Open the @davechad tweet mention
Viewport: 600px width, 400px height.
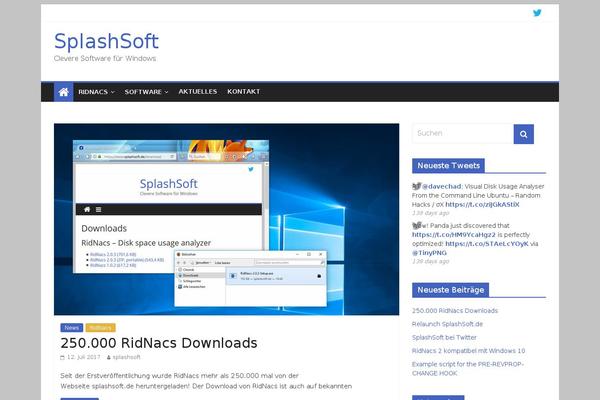[442, 186]
